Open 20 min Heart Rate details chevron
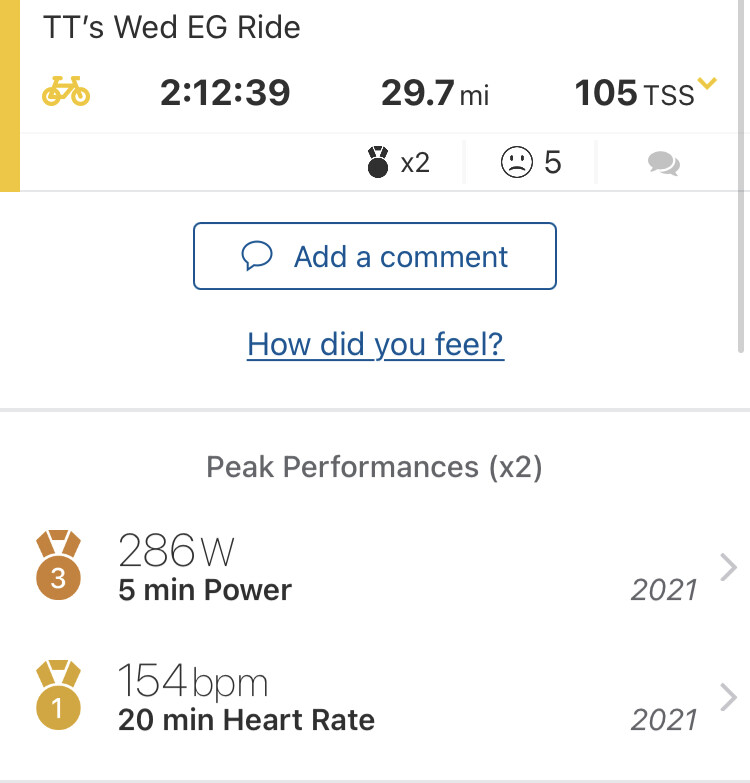 729,697
